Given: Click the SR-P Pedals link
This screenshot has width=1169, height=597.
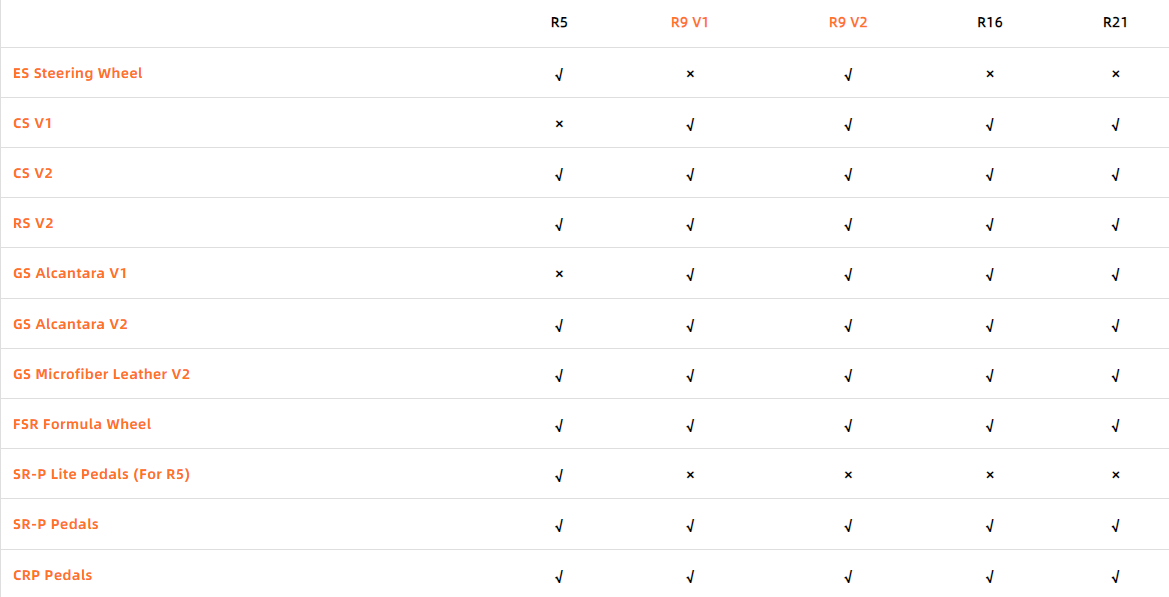Looking at the screenshot, I should pyautogui.click(x=56, y=524).
